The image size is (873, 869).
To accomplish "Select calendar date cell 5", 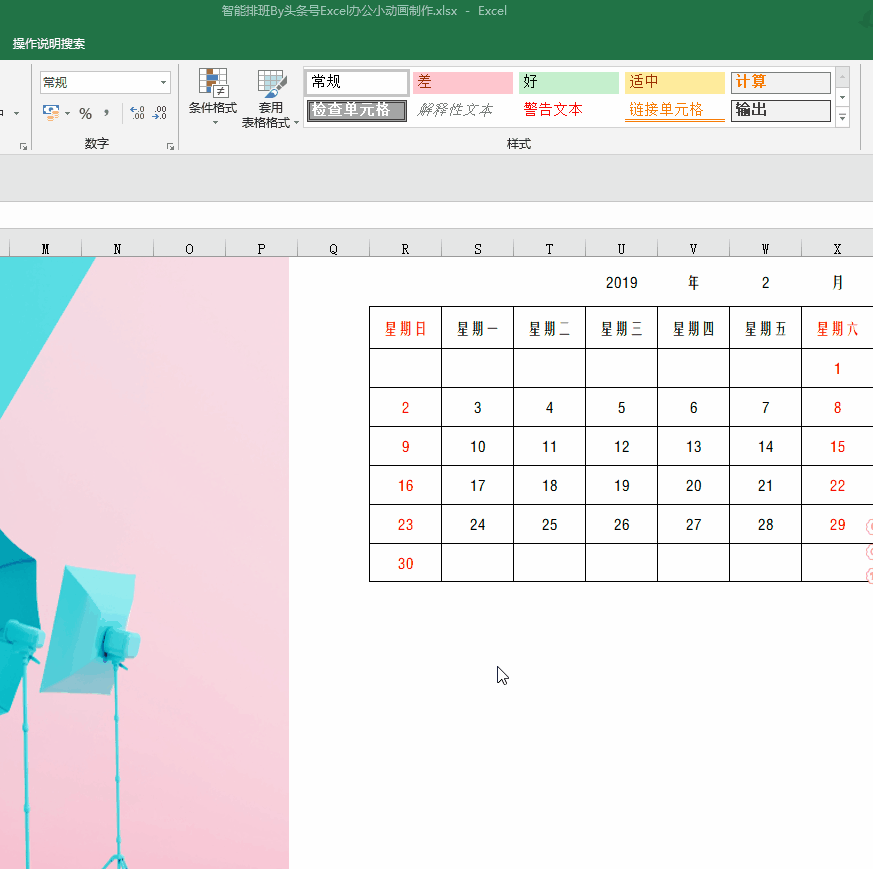I will click(x=621, y=408).
